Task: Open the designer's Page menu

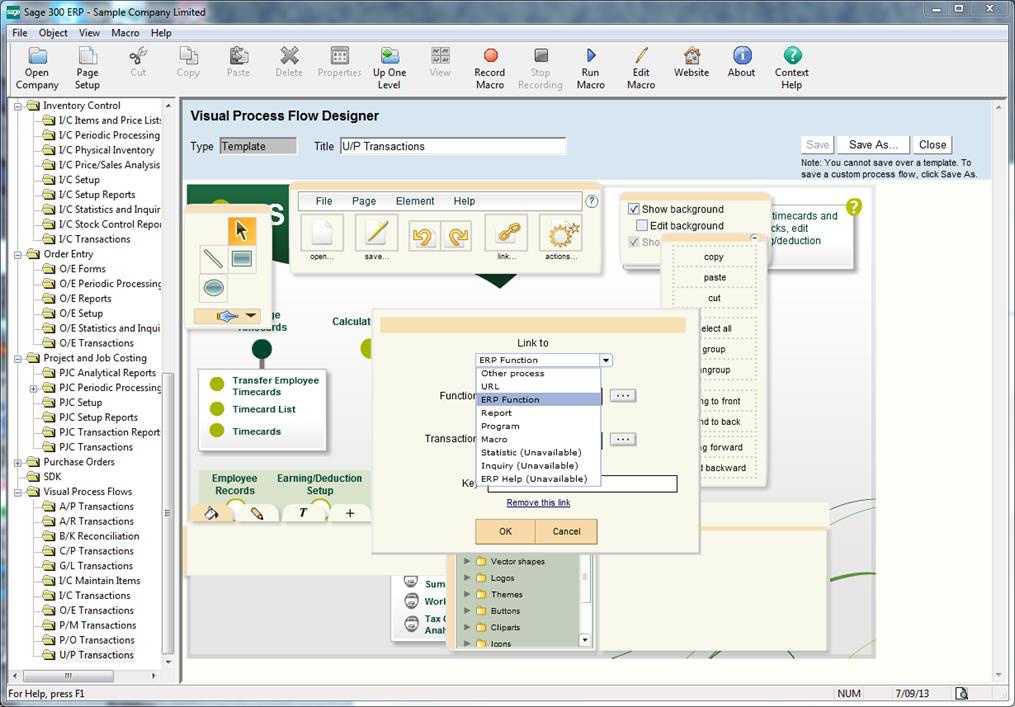Action: 364,201
